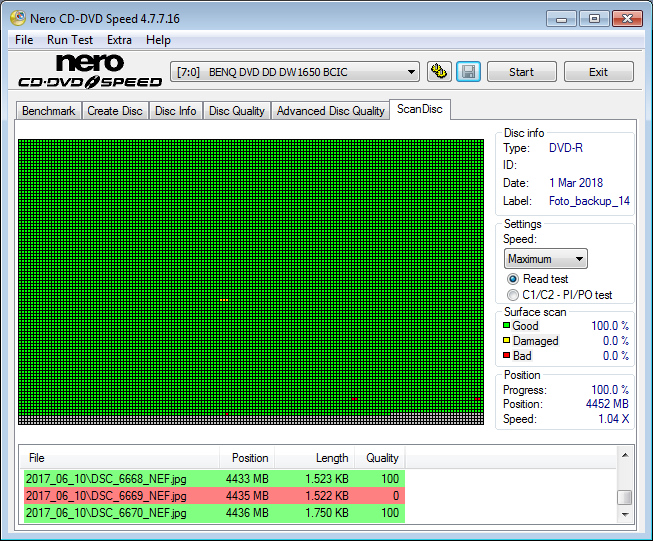Open the File menu
Viewport: 653px width, 541px height.
click(24, 40)
